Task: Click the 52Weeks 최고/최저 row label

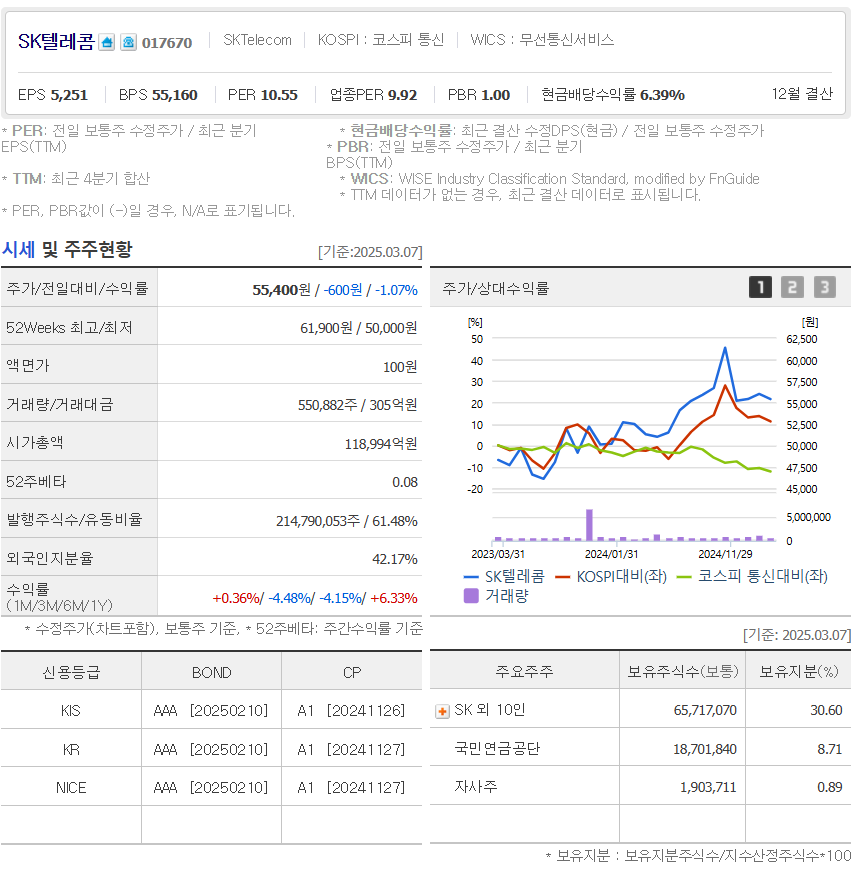Action: point(69,327)
